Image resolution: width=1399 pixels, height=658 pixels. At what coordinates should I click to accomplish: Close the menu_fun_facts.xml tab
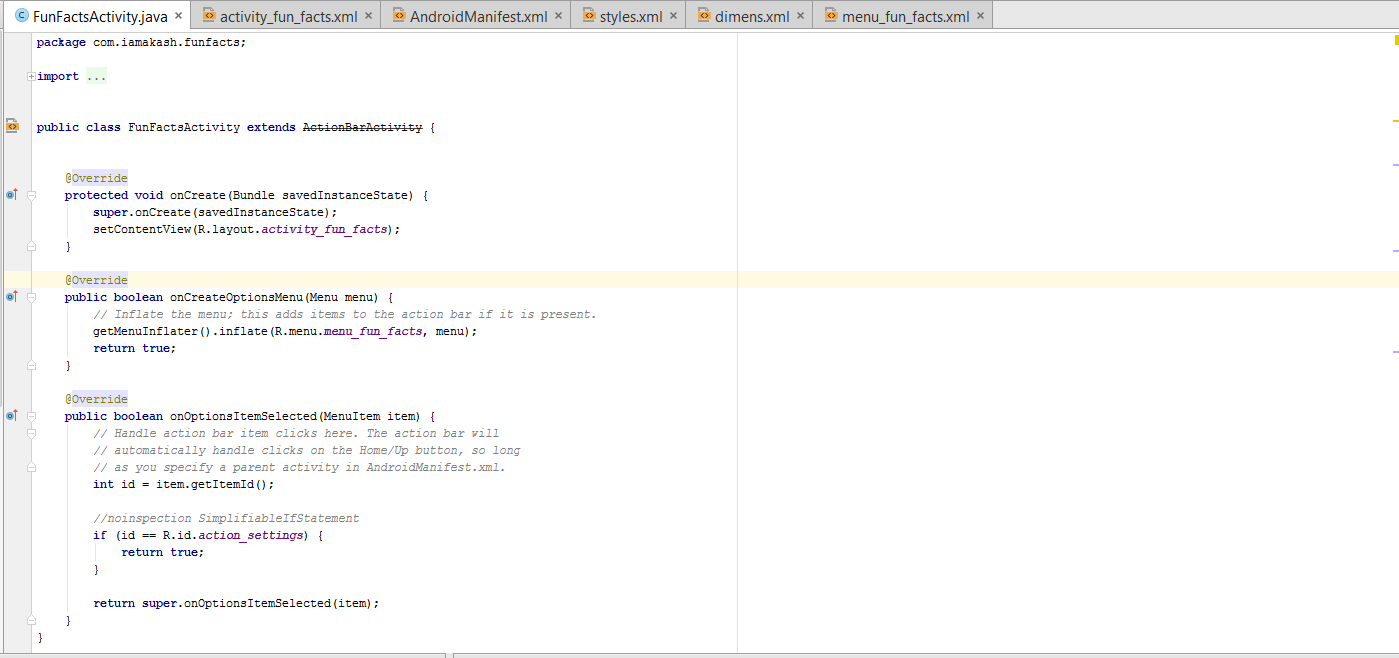pyautogui.click(x=980, y=16)
